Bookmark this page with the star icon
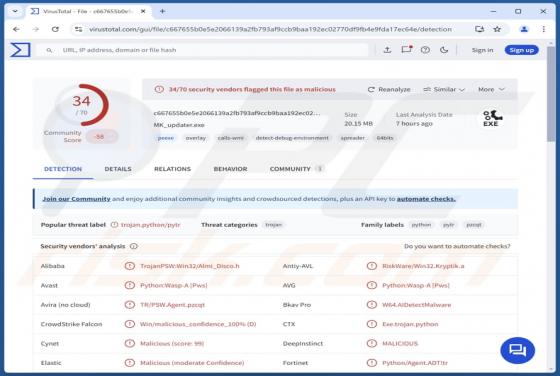 click(497, 29)
